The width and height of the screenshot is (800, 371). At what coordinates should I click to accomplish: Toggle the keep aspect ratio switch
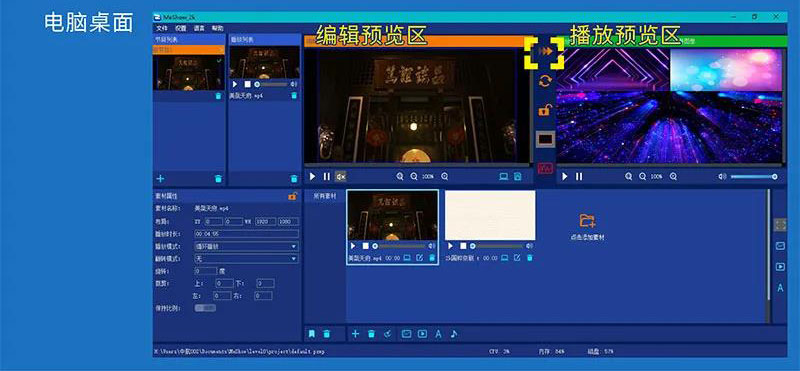205,308
